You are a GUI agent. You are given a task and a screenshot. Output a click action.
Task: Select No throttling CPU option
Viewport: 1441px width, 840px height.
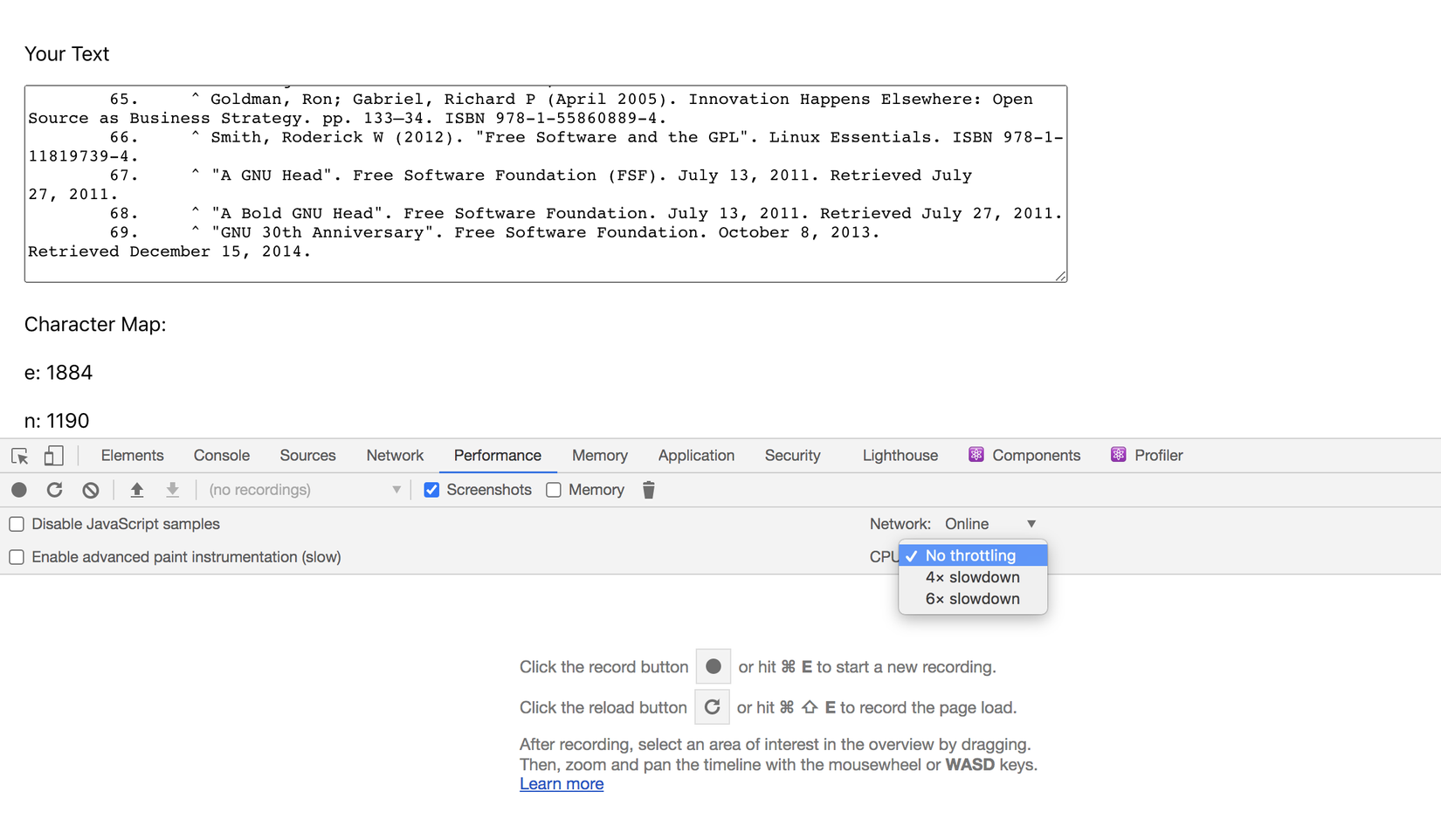pyautogui.click(x=973, y=555)
